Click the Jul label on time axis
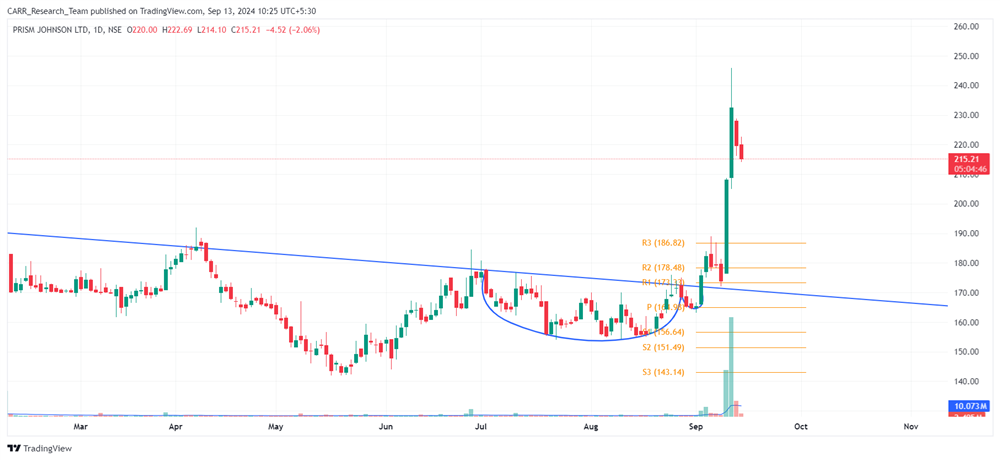Viewport: 1000px width, 460px height. 481,426
